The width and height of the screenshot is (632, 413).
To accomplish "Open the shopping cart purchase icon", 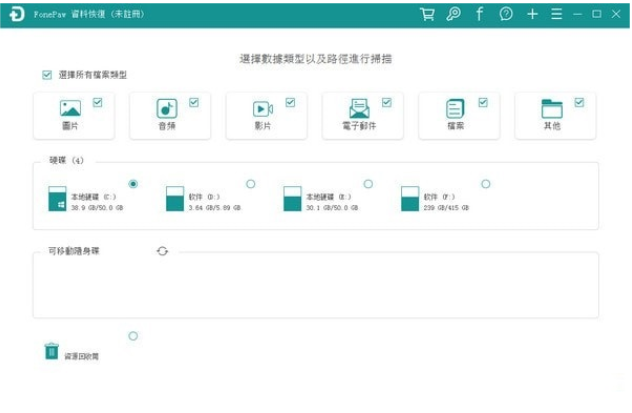I will point(428,14).
